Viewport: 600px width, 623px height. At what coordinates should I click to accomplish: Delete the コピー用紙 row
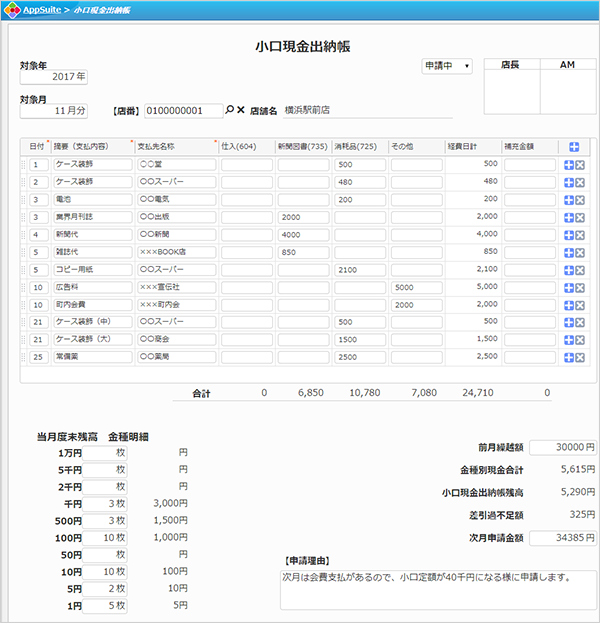point(580,270)
